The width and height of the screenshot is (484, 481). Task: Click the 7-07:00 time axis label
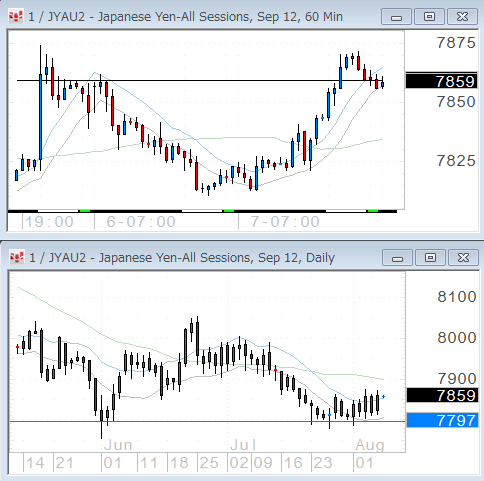tap(285, 222)
